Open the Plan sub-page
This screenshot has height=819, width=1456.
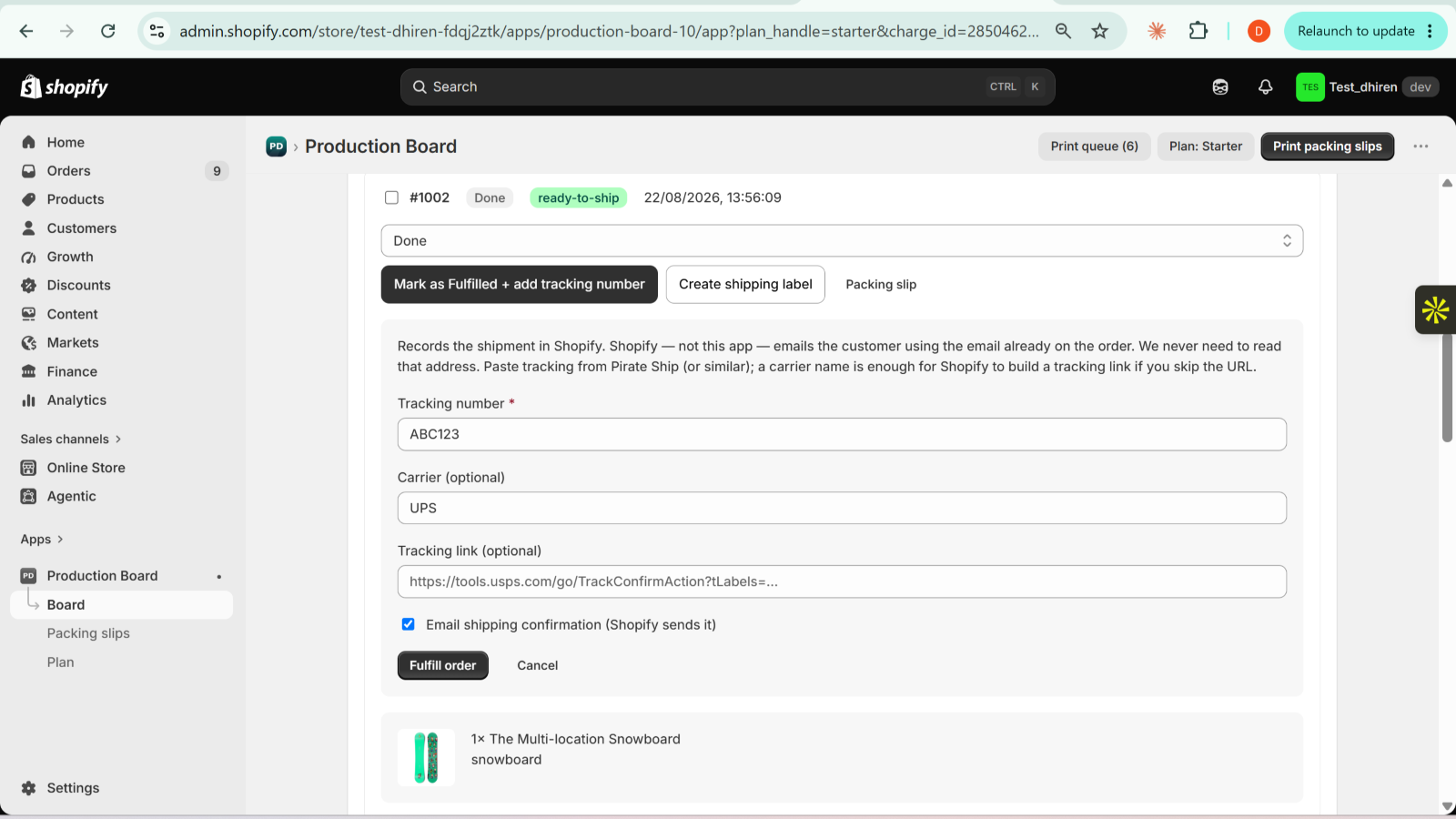point(61,662)
